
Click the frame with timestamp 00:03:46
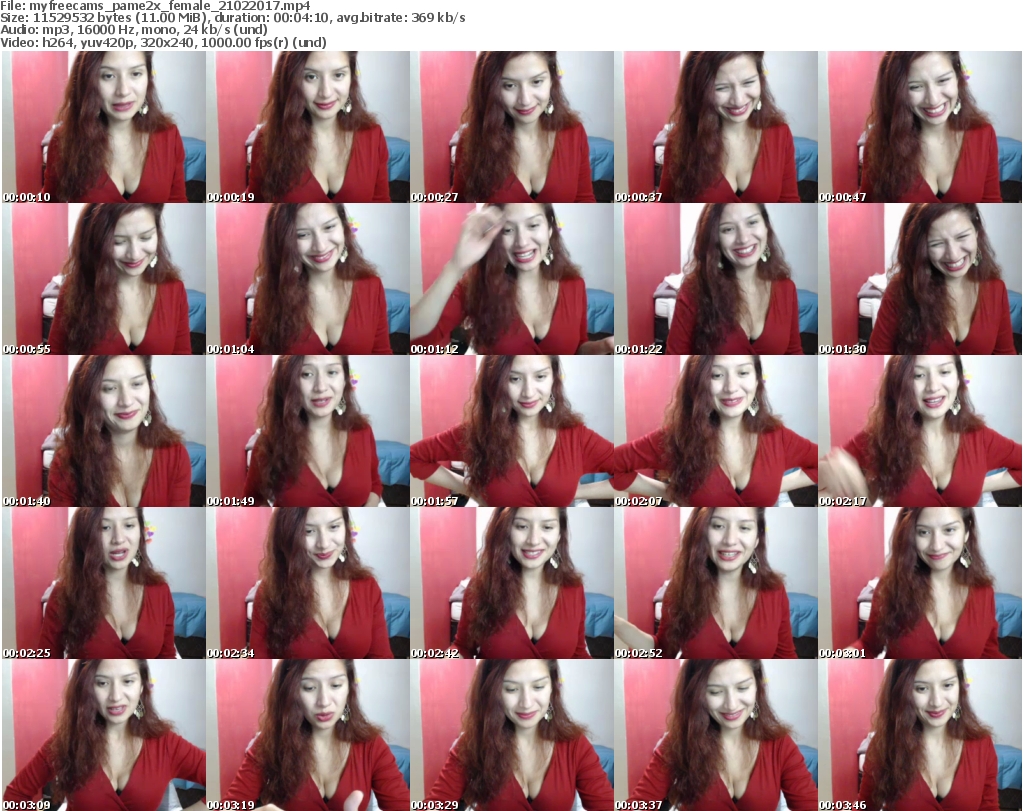[x=920, y=735]
